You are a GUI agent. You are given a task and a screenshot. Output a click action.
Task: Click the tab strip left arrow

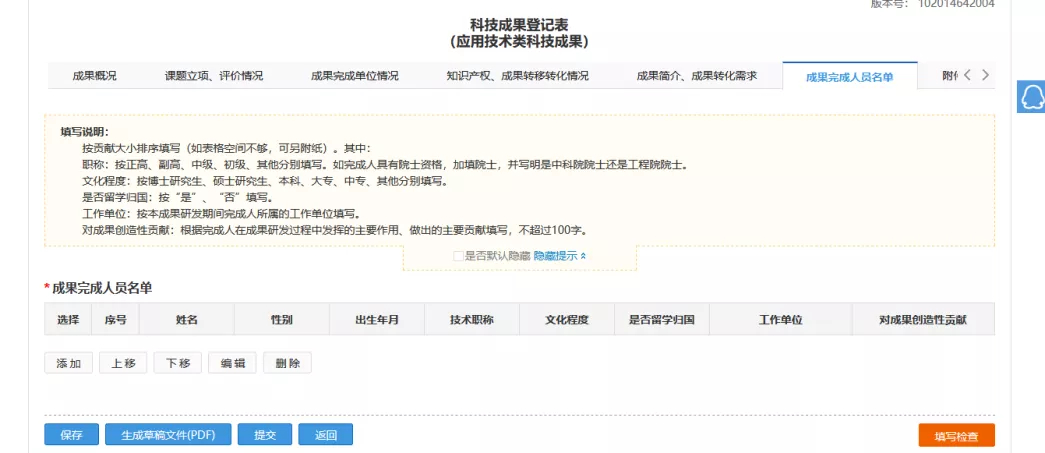968,75
